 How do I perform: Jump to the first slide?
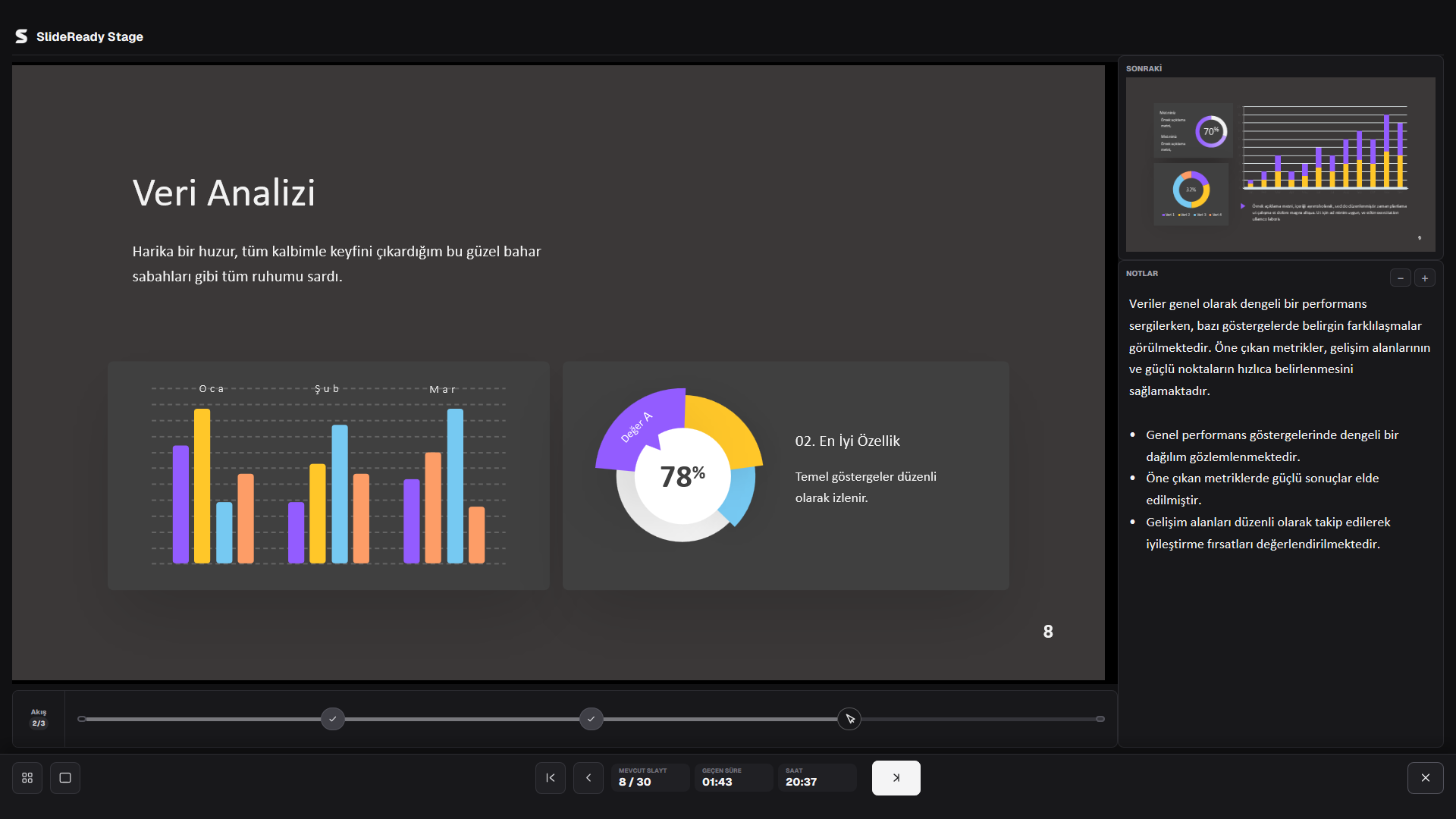click(551, 778)
